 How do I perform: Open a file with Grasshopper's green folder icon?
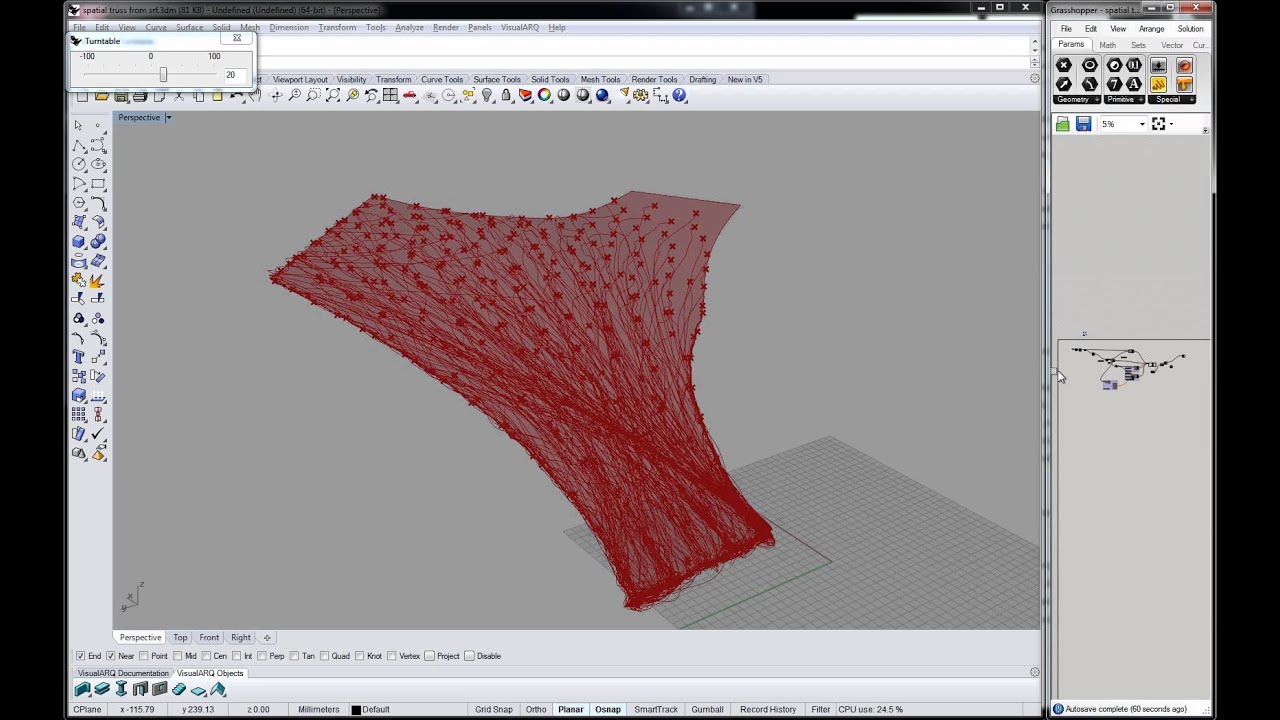pos(1063,124)
